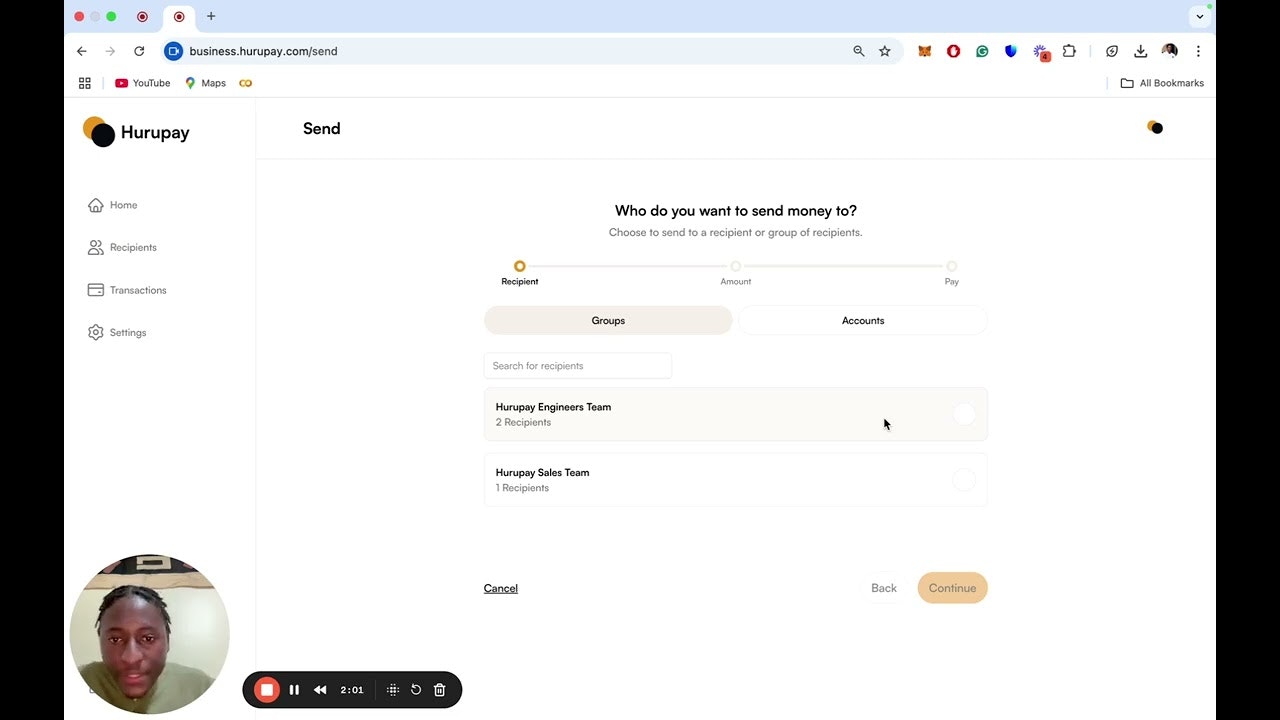The height and width of the screenshot is (720, 1280).
Task: Pause the screen recording
Action: [x=294, y=690]
